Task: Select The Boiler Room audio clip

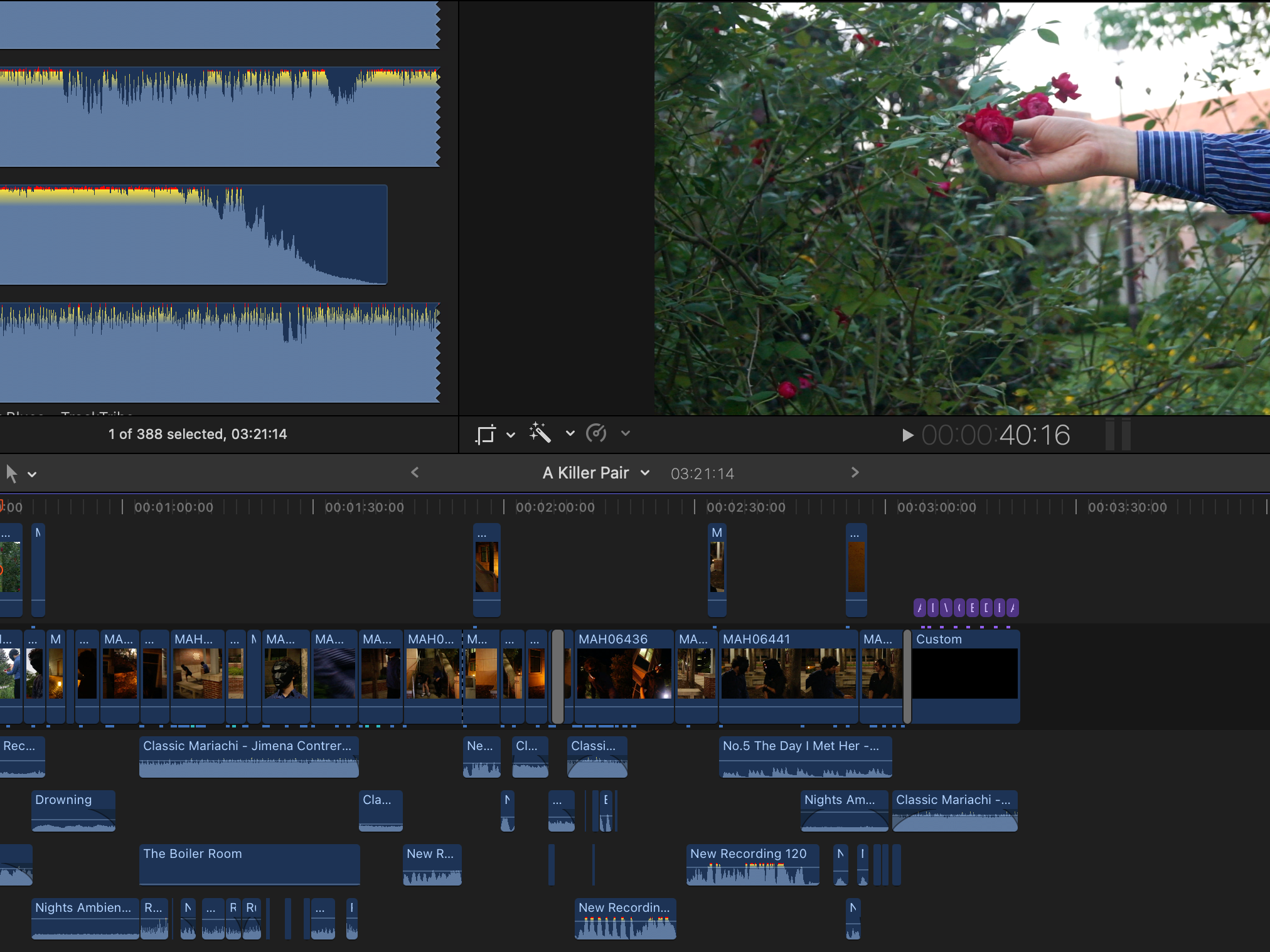Action: 249,864
